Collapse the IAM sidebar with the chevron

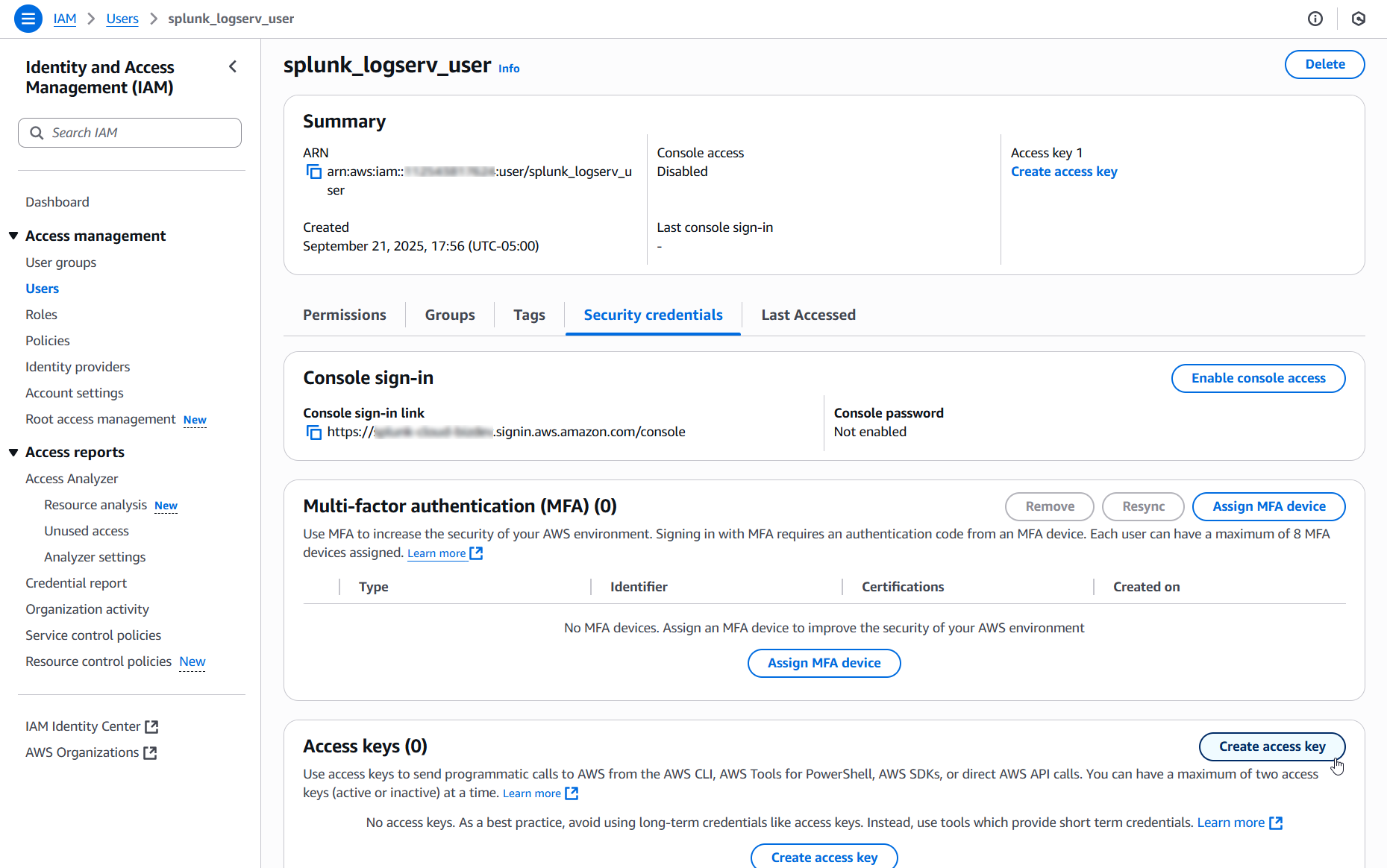click(x=233, y=67)
